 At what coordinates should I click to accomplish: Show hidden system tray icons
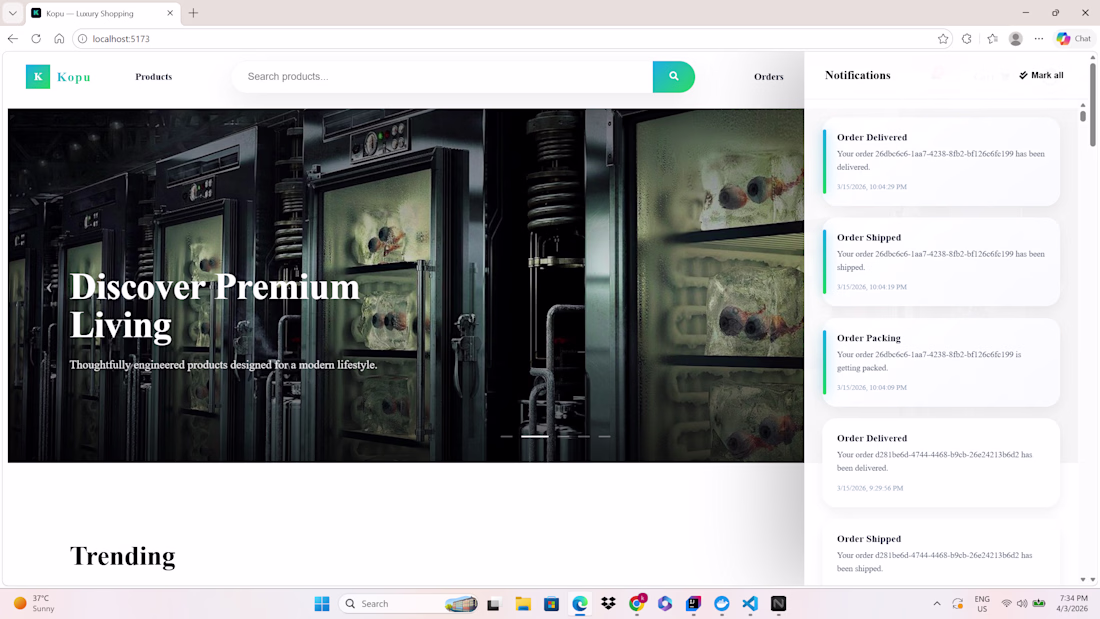pyautogui.click(x=937, y=604)
